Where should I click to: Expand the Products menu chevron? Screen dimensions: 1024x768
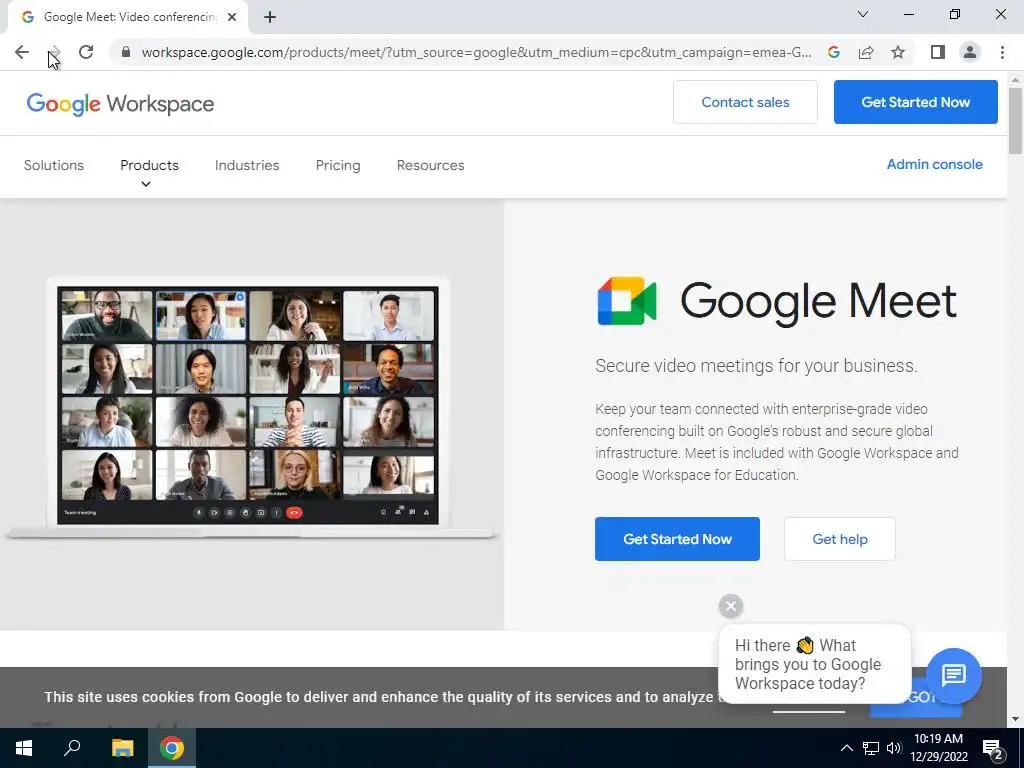[x=146, y=184]
